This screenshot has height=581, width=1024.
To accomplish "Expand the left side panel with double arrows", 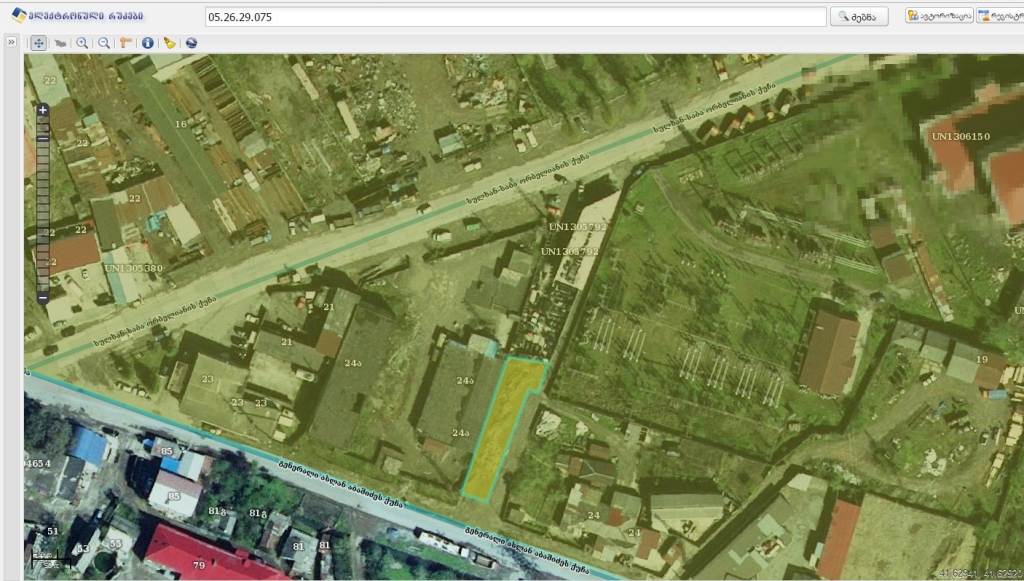I will click(x=11, y=42).
